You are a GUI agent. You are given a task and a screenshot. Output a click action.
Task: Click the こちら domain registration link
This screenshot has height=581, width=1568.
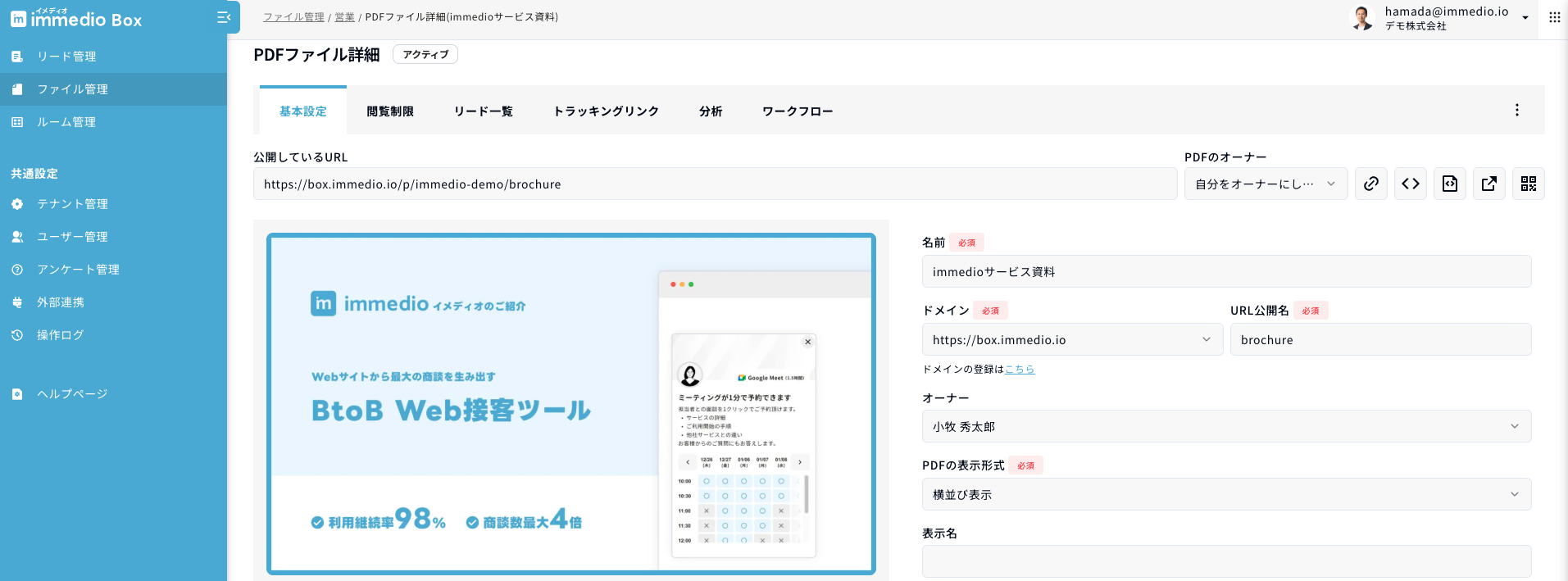[x=1020, y=370]
